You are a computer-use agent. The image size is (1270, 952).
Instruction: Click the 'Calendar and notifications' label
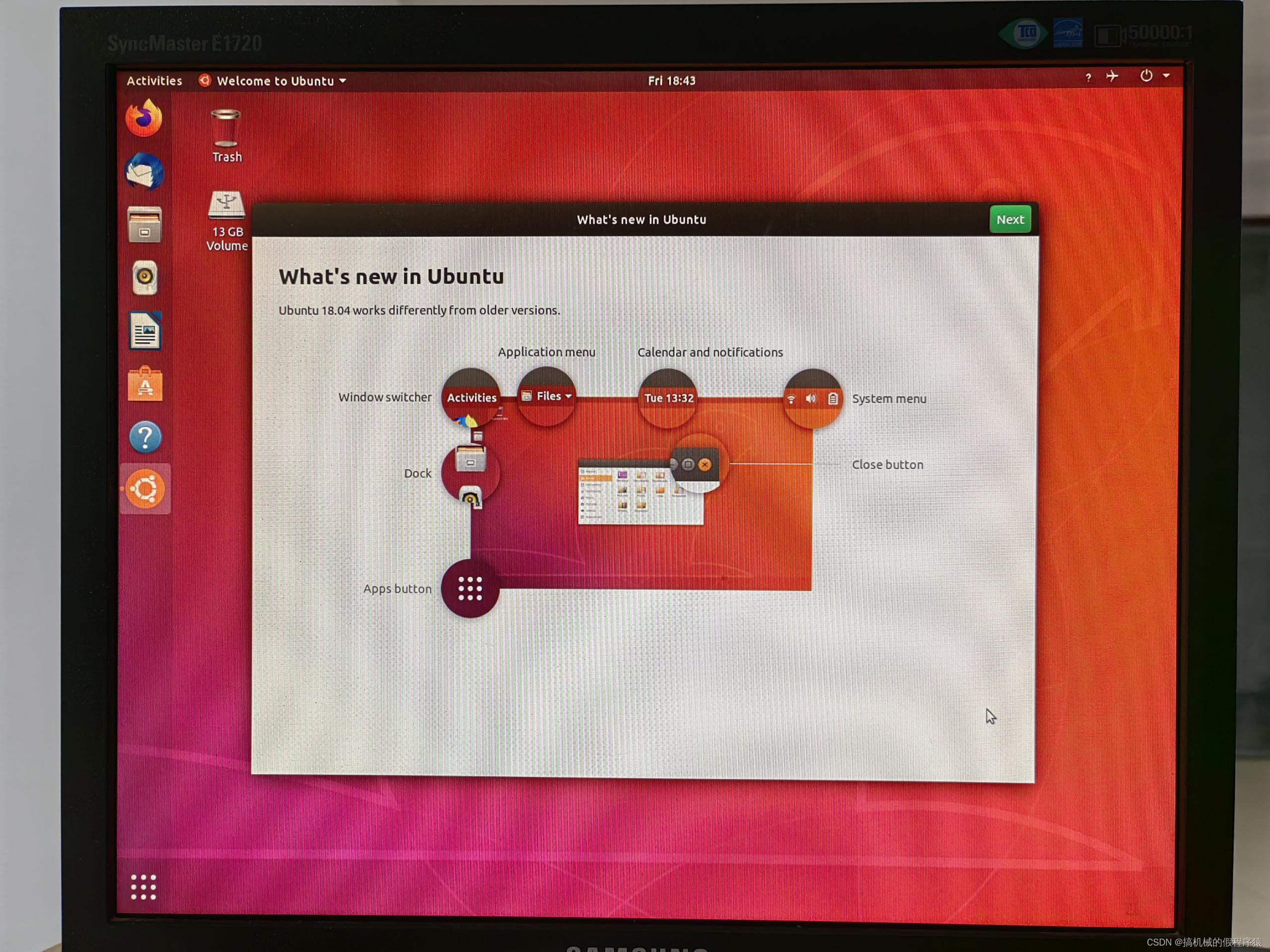pyautogui.click(x=709, y=353)
